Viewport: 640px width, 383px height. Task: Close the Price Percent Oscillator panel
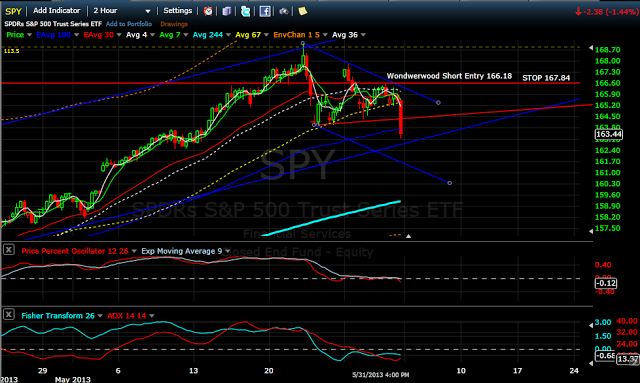point(9,250)
